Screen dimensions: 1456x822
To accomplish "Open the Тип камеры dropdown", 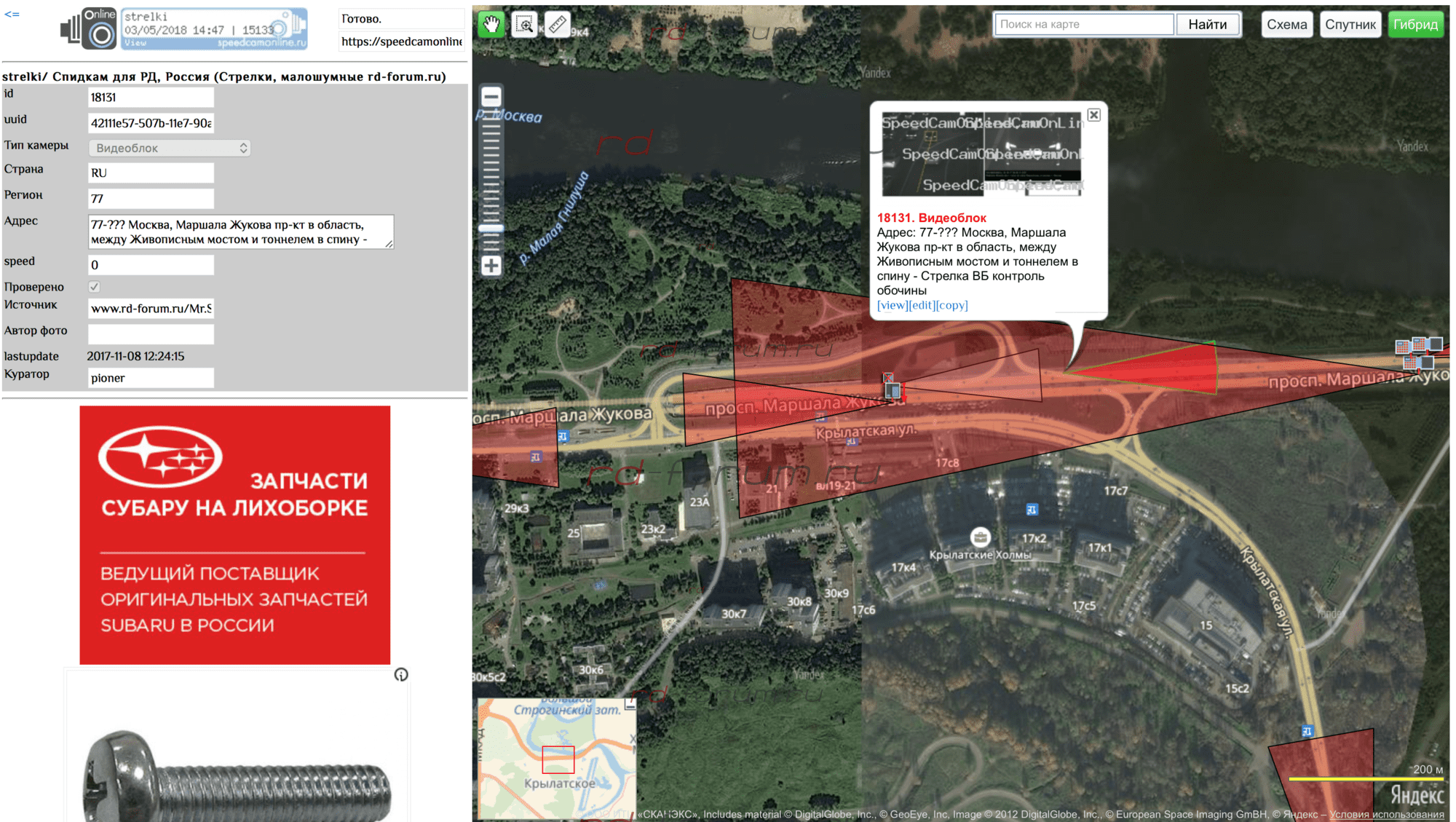I will (x=170, y=148).
